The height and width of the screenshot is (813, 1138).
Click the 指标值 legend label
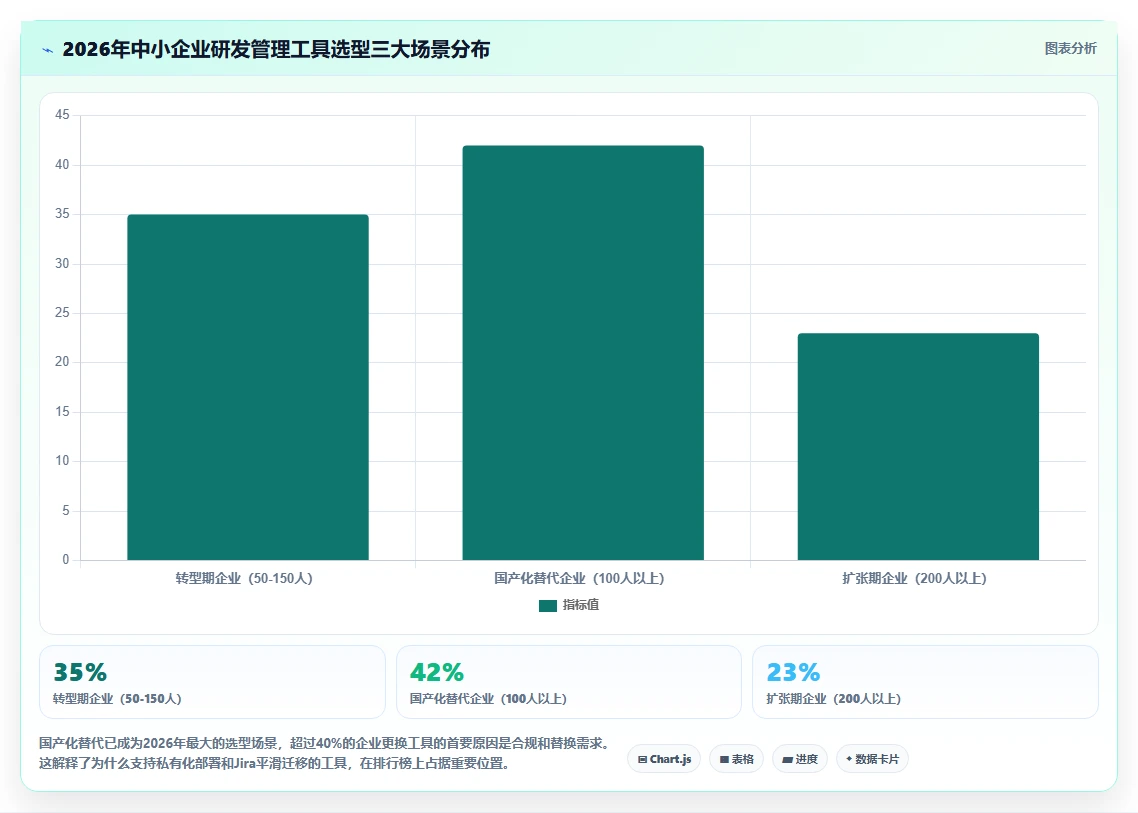[581, 605]
